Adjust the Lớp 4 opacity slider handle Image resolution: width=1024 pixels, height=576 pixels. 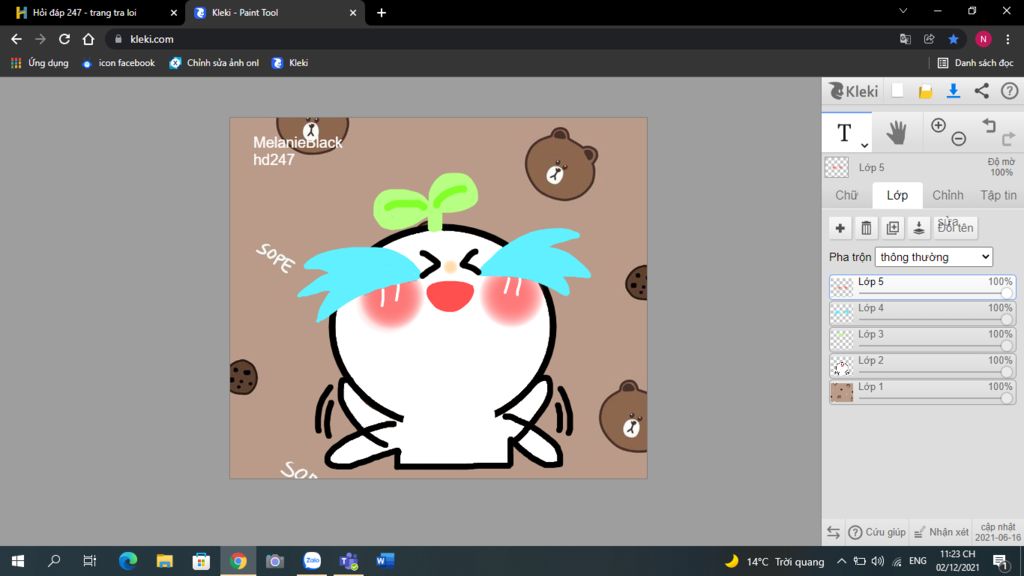point(1007,320)
